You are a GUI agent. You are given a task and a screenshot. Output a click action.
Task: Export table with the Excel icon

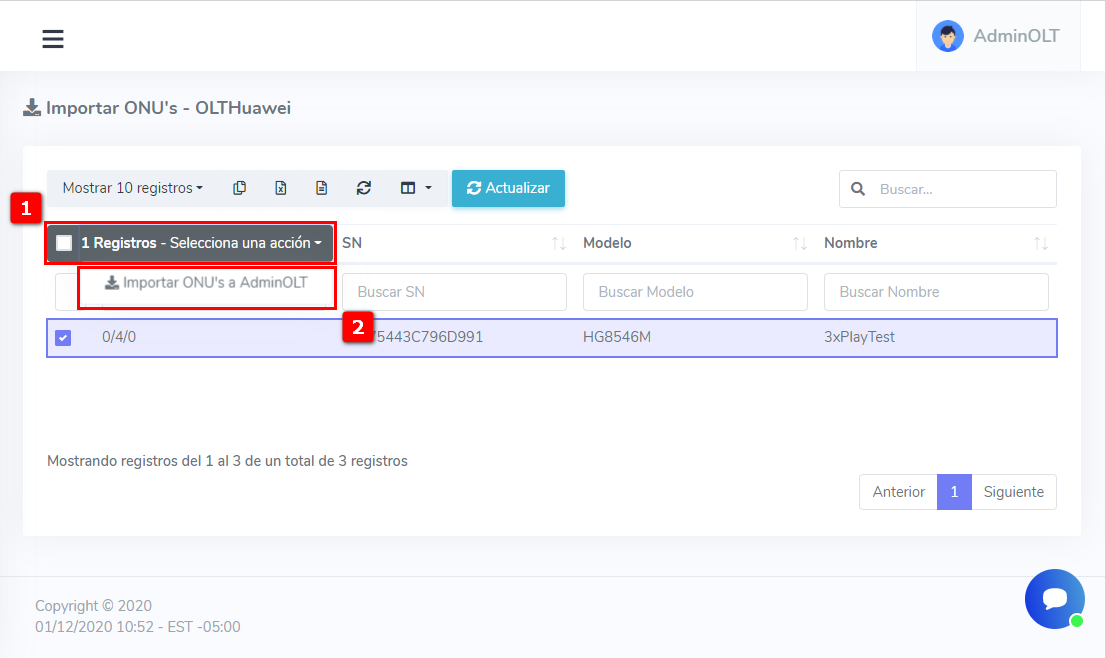coord(281,188)
